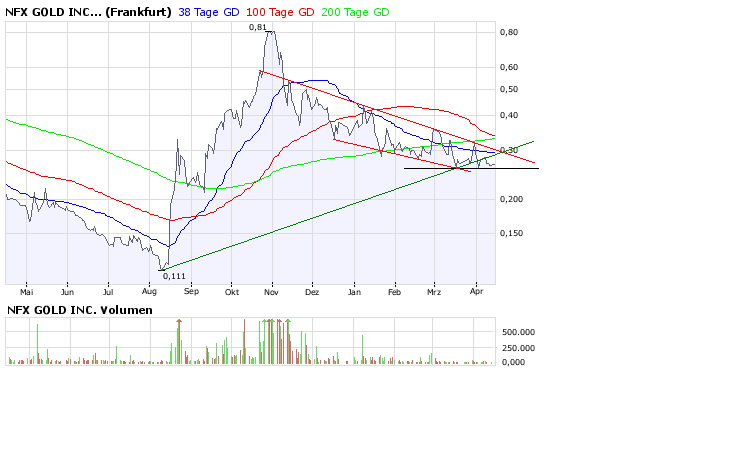738x475 pixels.
Task: Select the 100 Tage GD legend entry
Action: (280, 12)
